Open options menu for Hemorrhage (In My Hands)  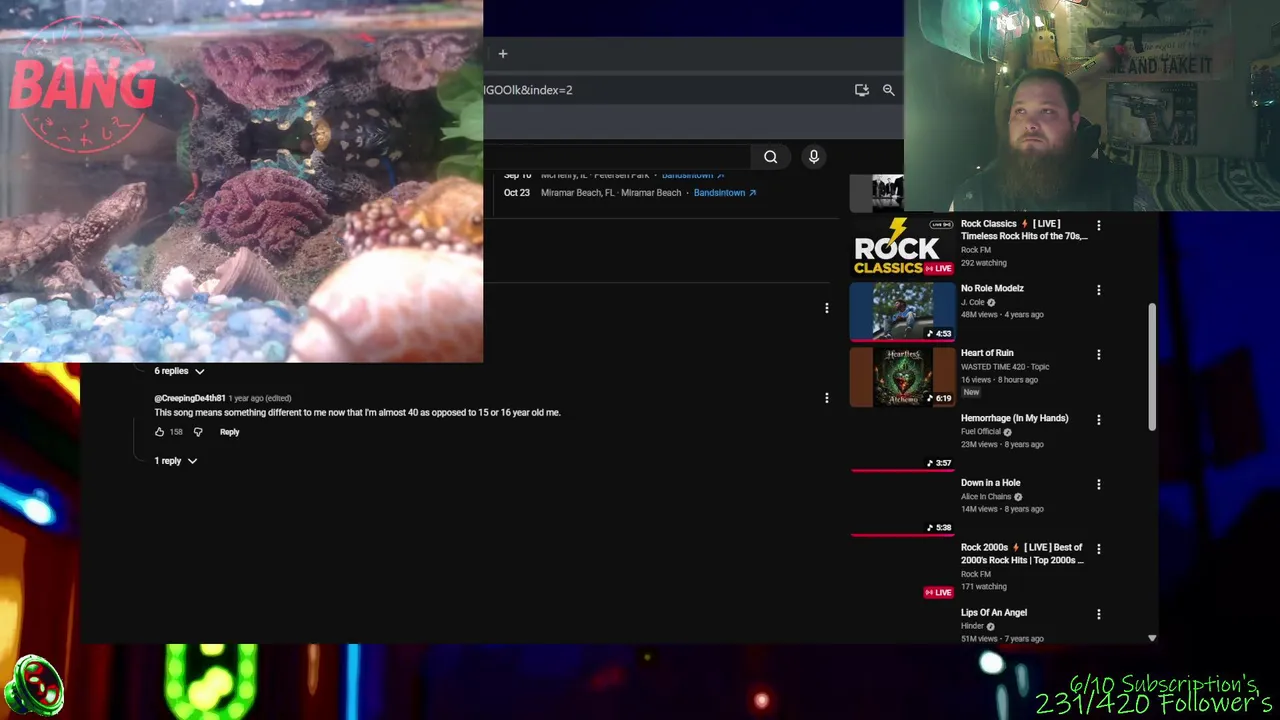pos(1099,420)
